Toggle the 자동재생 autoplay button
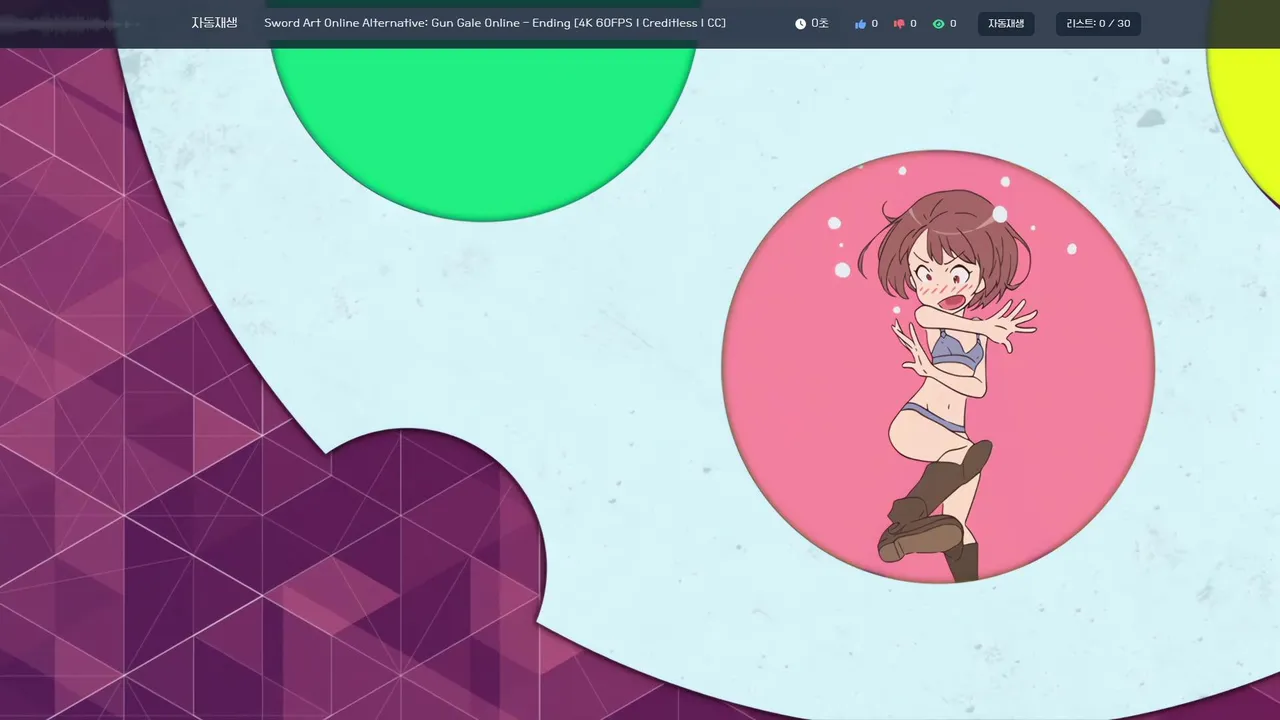Image resolution: width=1280 pixels, height=720 pixels. coord(1006,24)
